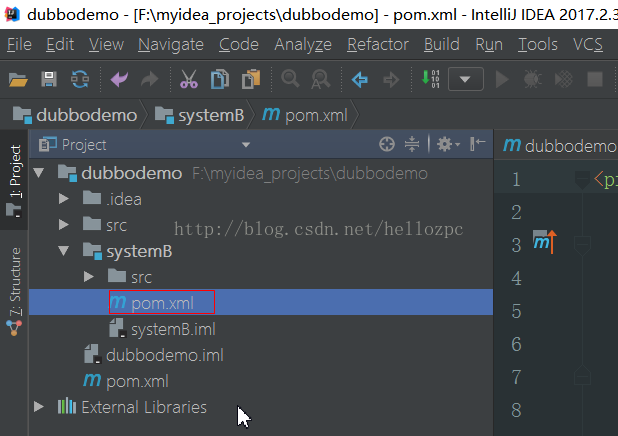Image resolution: width=618 pixels, height=436 pixels.
Task: Click line number 8 in gutter
Action: tap(516, 410)
